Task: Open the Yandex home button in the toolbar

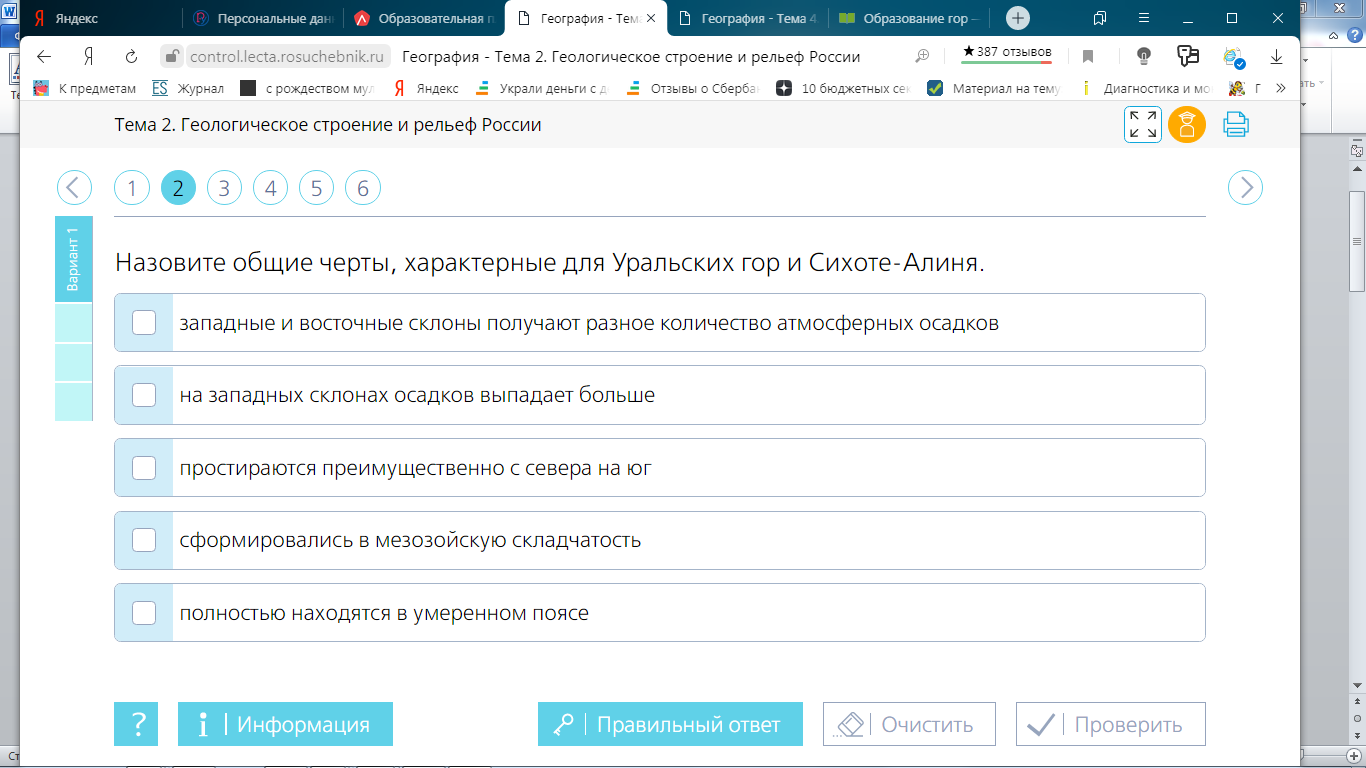Action: [88, 57]
